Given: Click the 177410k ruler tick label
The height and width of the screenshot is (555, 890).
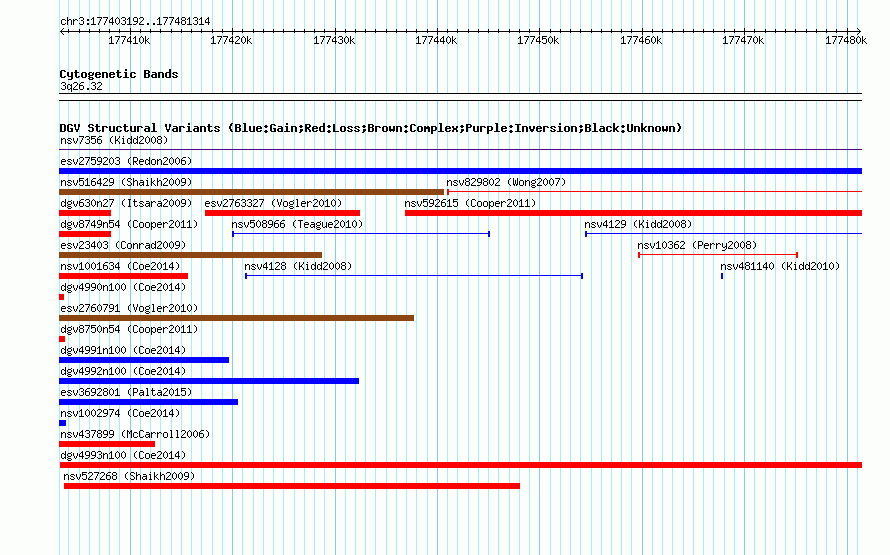Looking at the screenshot, I should pyautogui.click(x=129, y=40).
